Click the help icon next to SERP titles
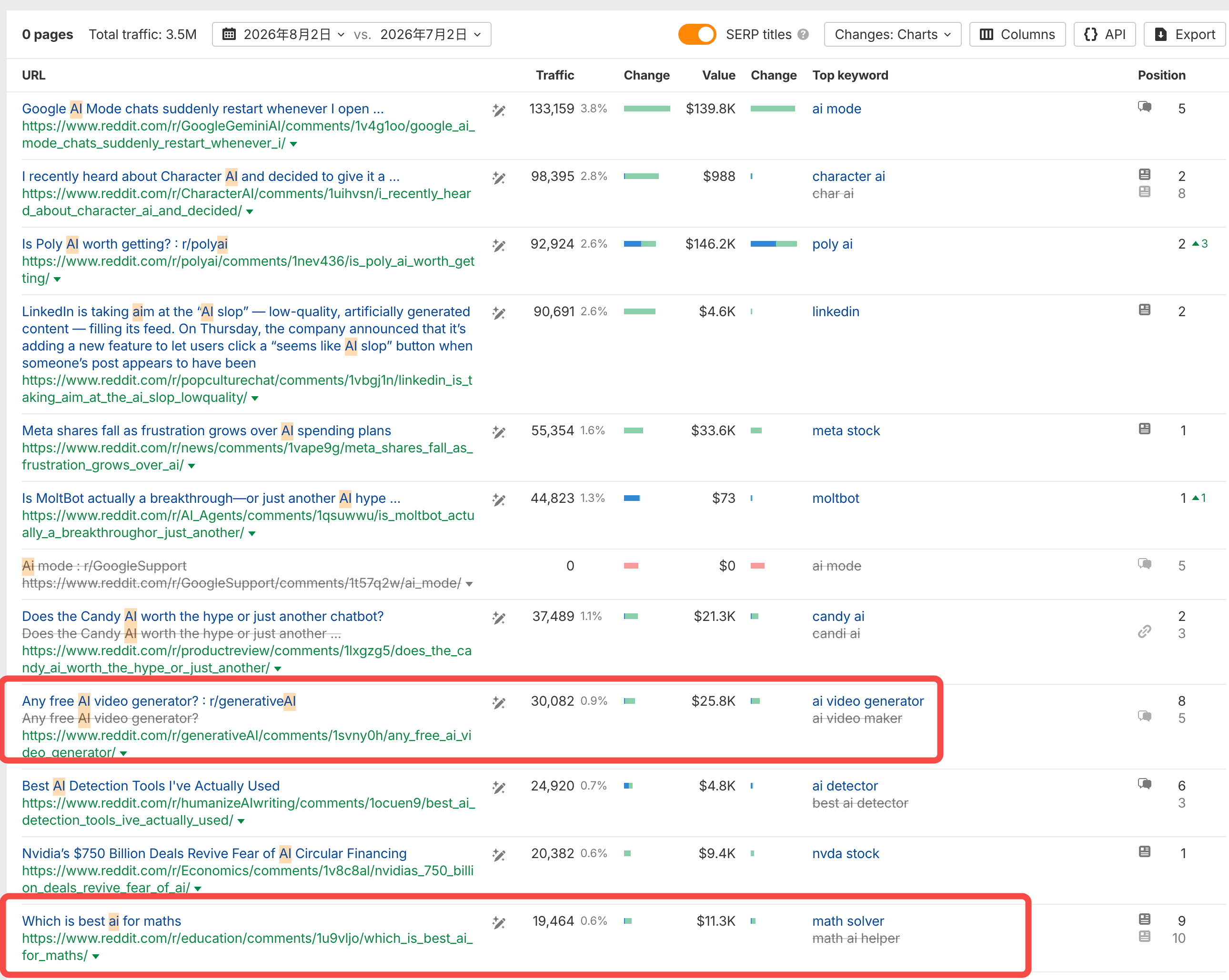Image resolution: width=1229 pixels, height=980 pixels. (803, 35)
